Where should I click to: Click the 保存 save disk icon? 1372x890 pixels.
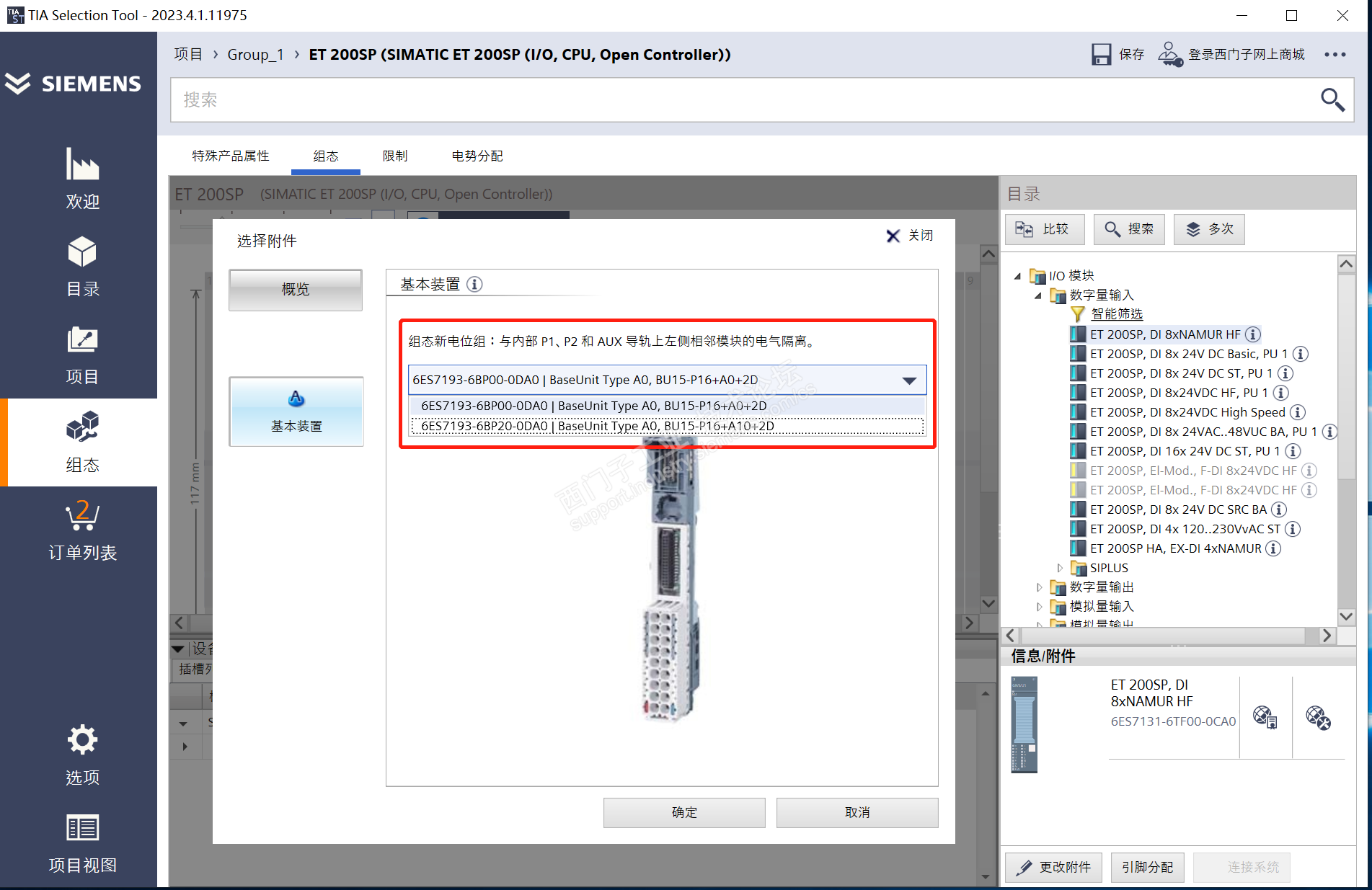(1101, 55)
